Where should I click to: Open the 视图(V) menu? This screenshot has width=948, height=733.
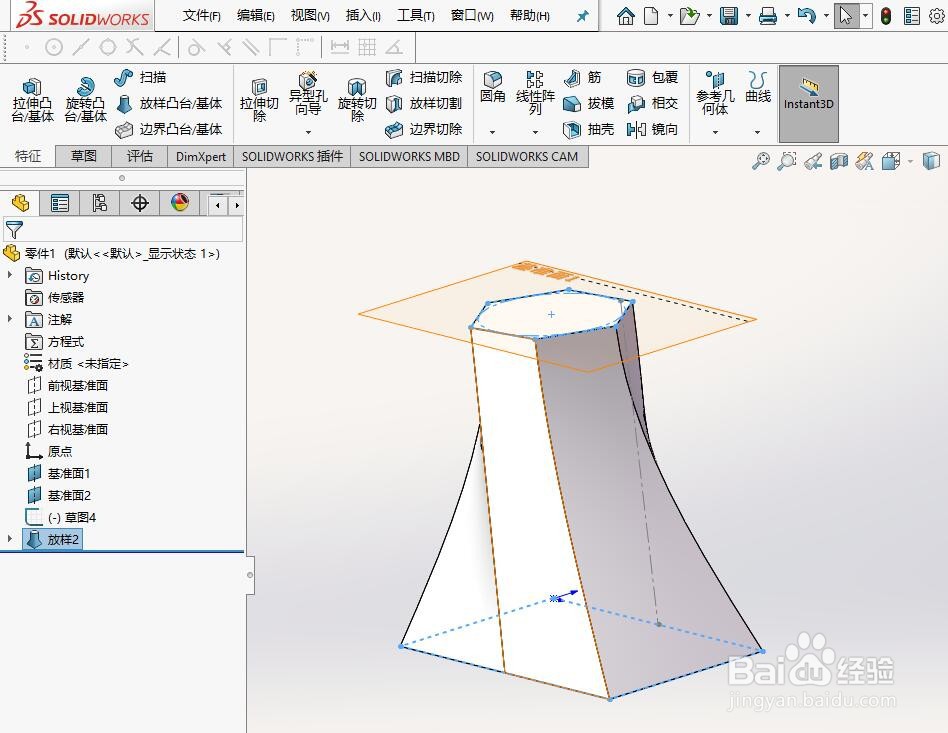point(310,16)
